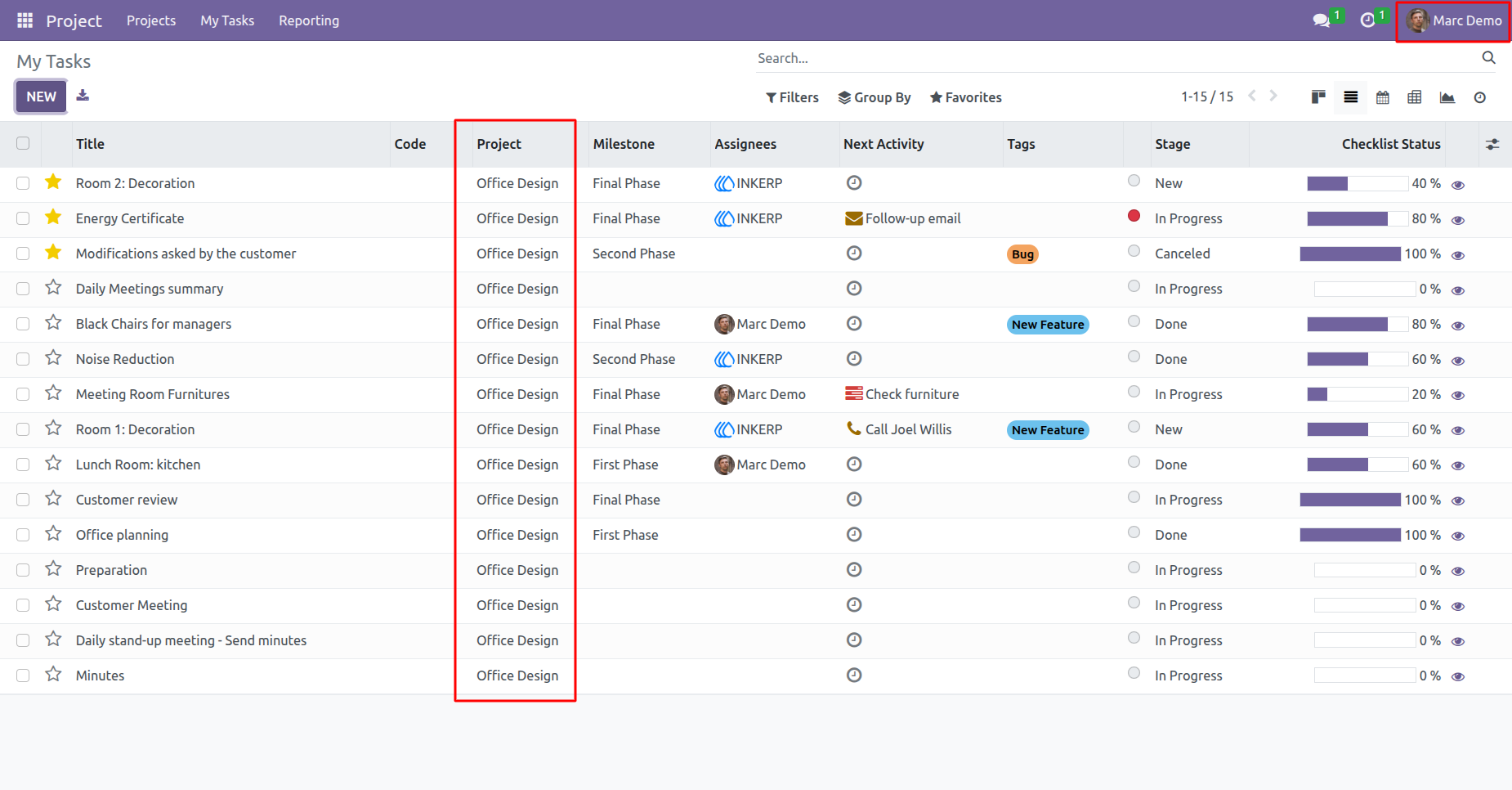Image resolution: width=1512 pixels, height=790 pixels.
Task: Click the phone activity icon for Call Joel Willis
Action: click(x=853, y=429)
